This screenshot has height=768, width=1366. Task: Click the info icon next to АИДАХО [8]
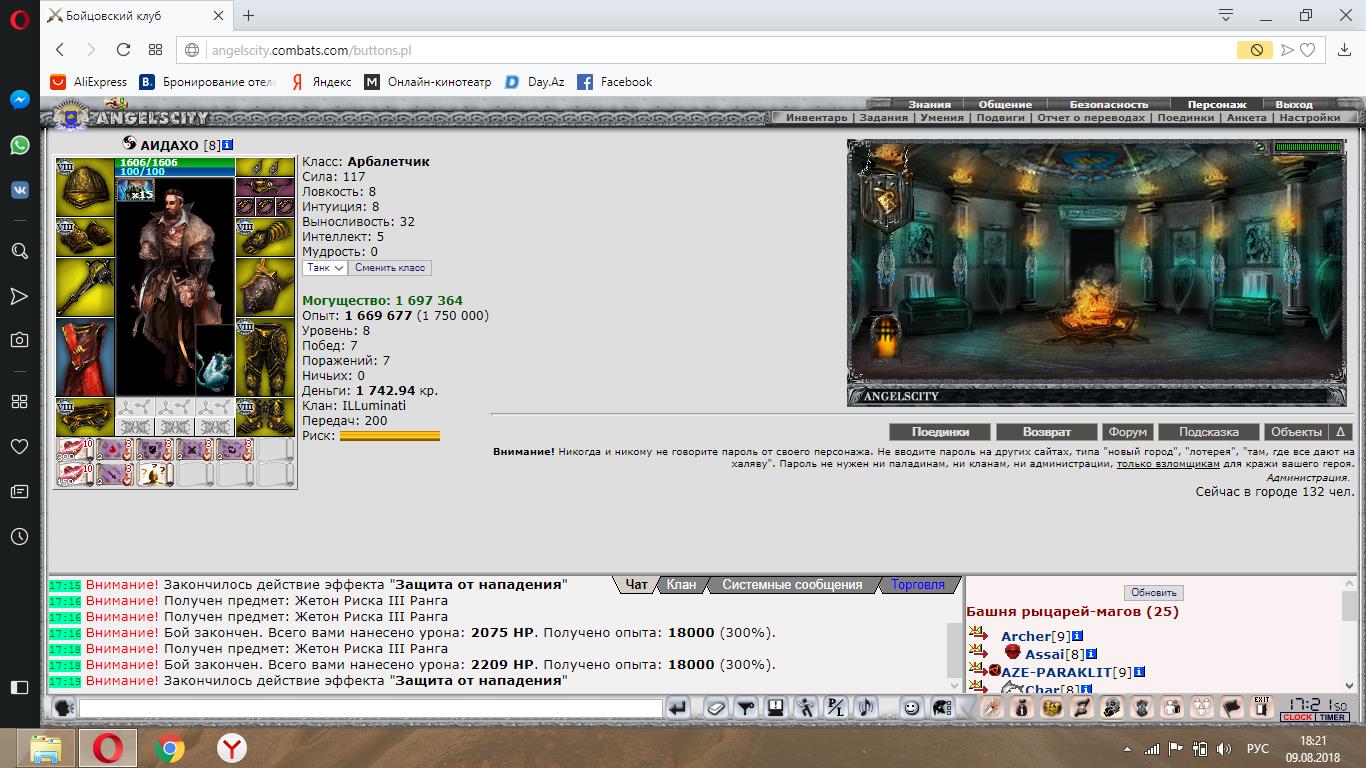227,145
